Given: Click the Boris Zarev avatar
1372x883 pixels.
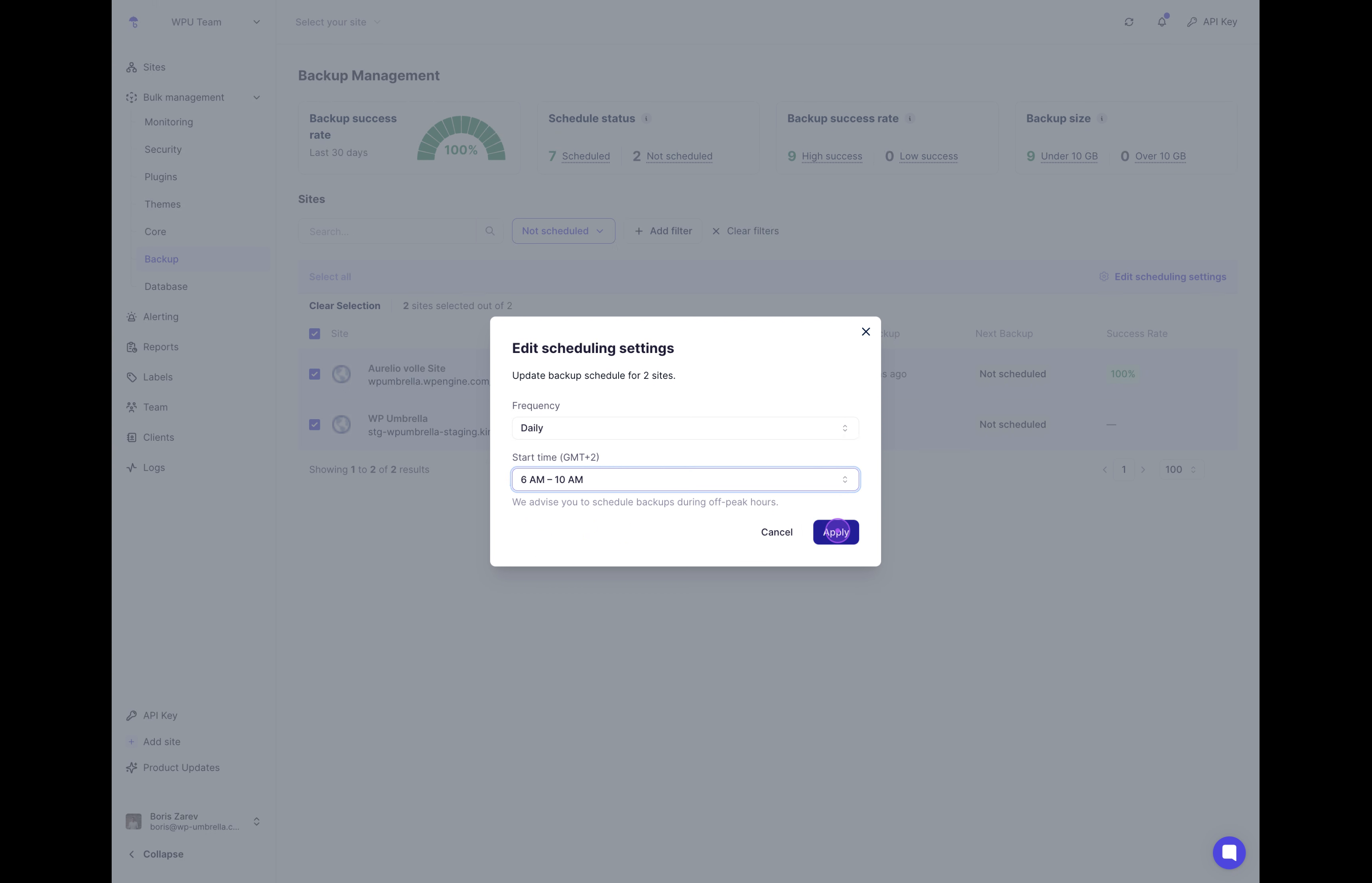Looking at the screenshot, I should (134, 822).
